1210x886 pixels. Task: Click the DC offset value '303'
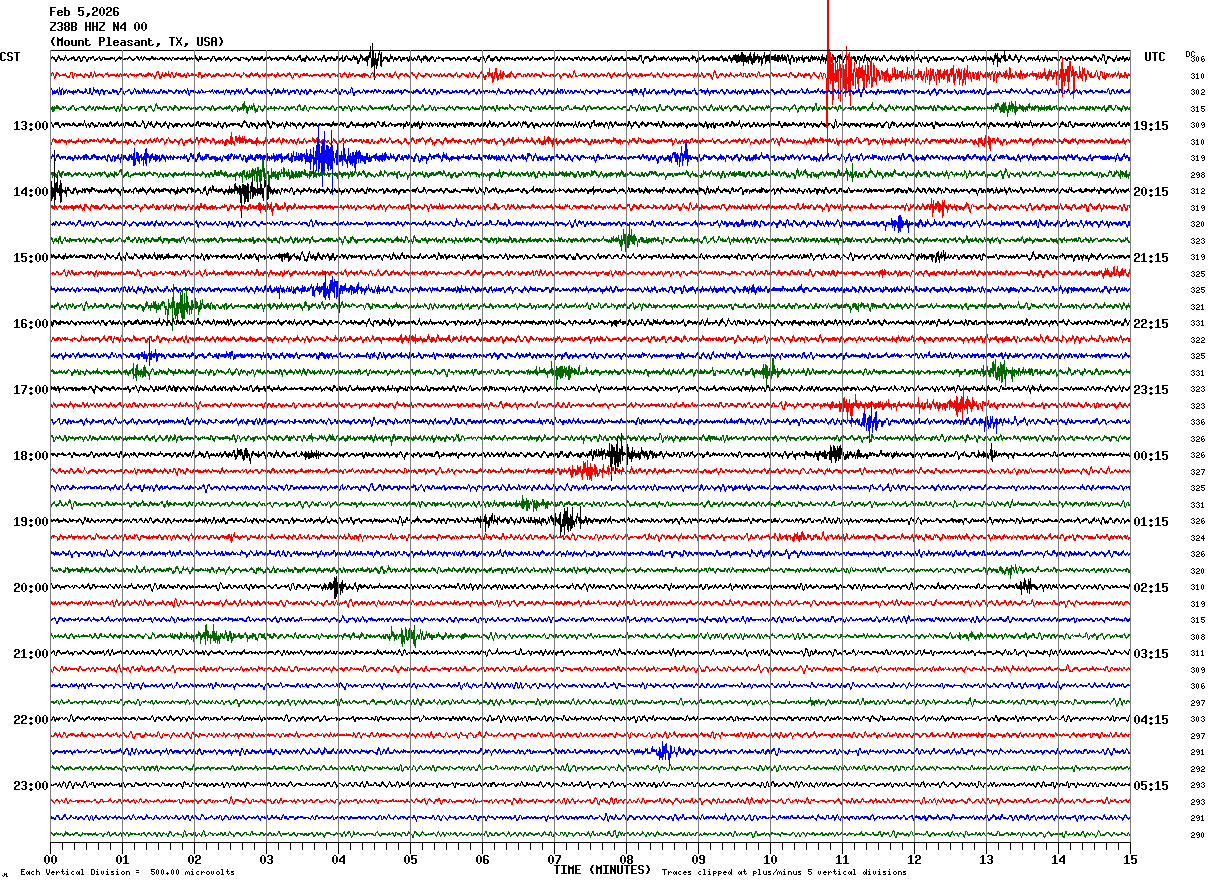1197,719
